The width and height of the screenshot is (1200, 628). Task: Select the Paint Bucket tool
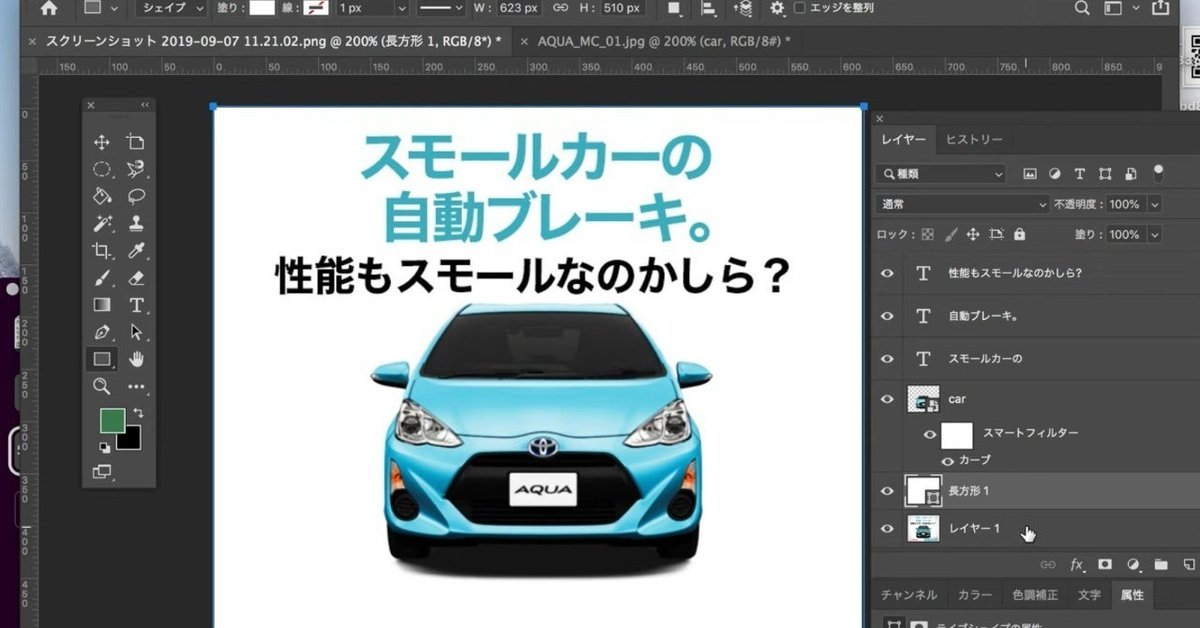[101, 196]
